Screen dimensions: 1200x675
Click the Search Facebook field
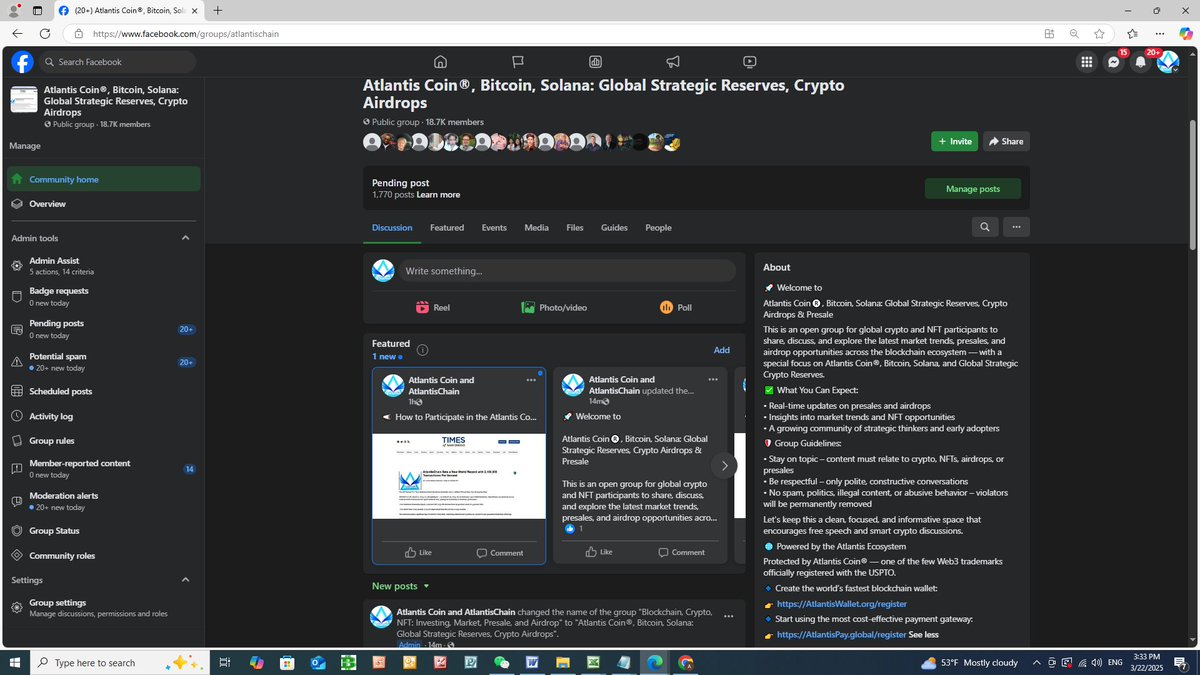click(118, 62)
